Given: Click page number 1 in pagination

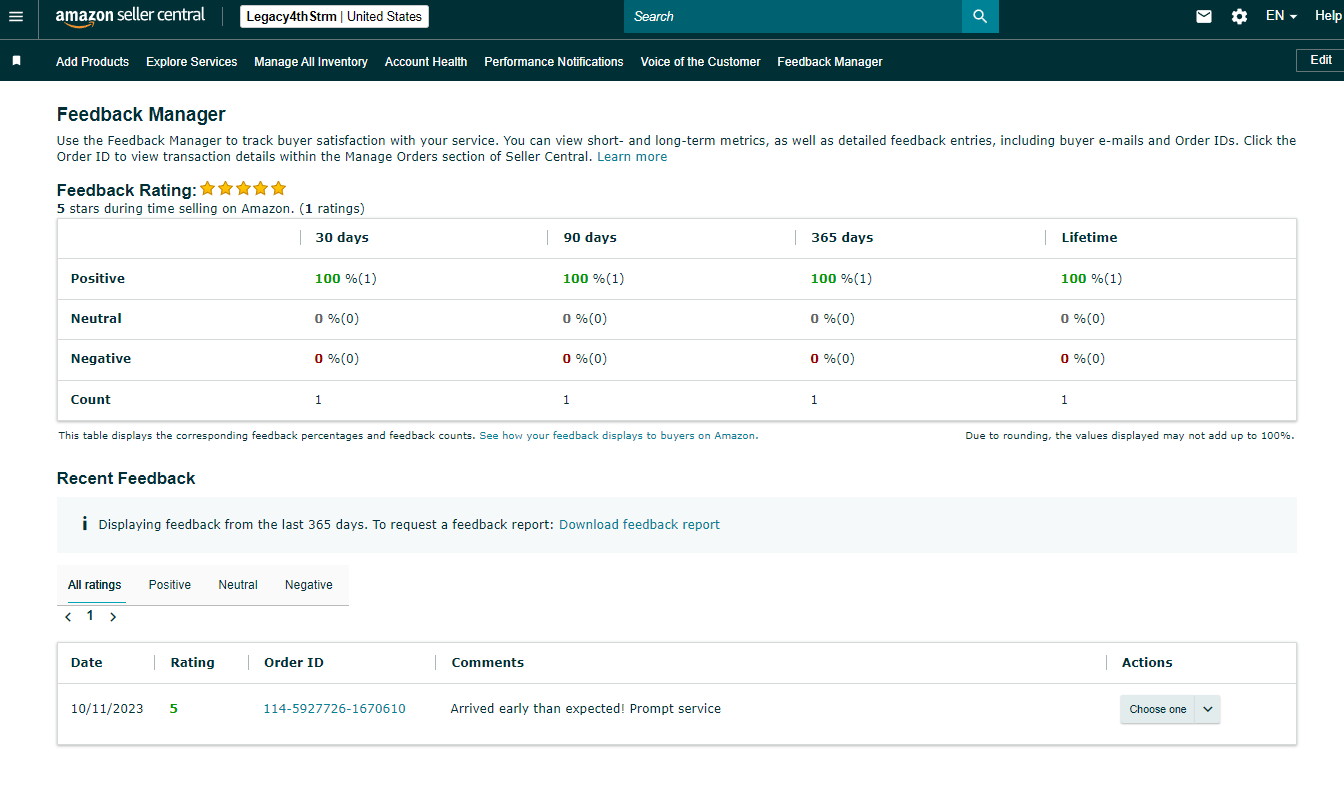Looking at the screenshot, I should pyautogui.click(x=90, y=616).
